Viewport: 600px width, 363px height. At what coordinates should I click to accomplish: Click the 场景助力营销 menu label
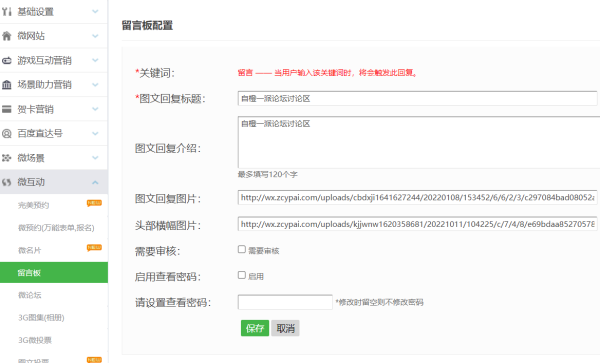pyautogui.click(x=44, y=85)
